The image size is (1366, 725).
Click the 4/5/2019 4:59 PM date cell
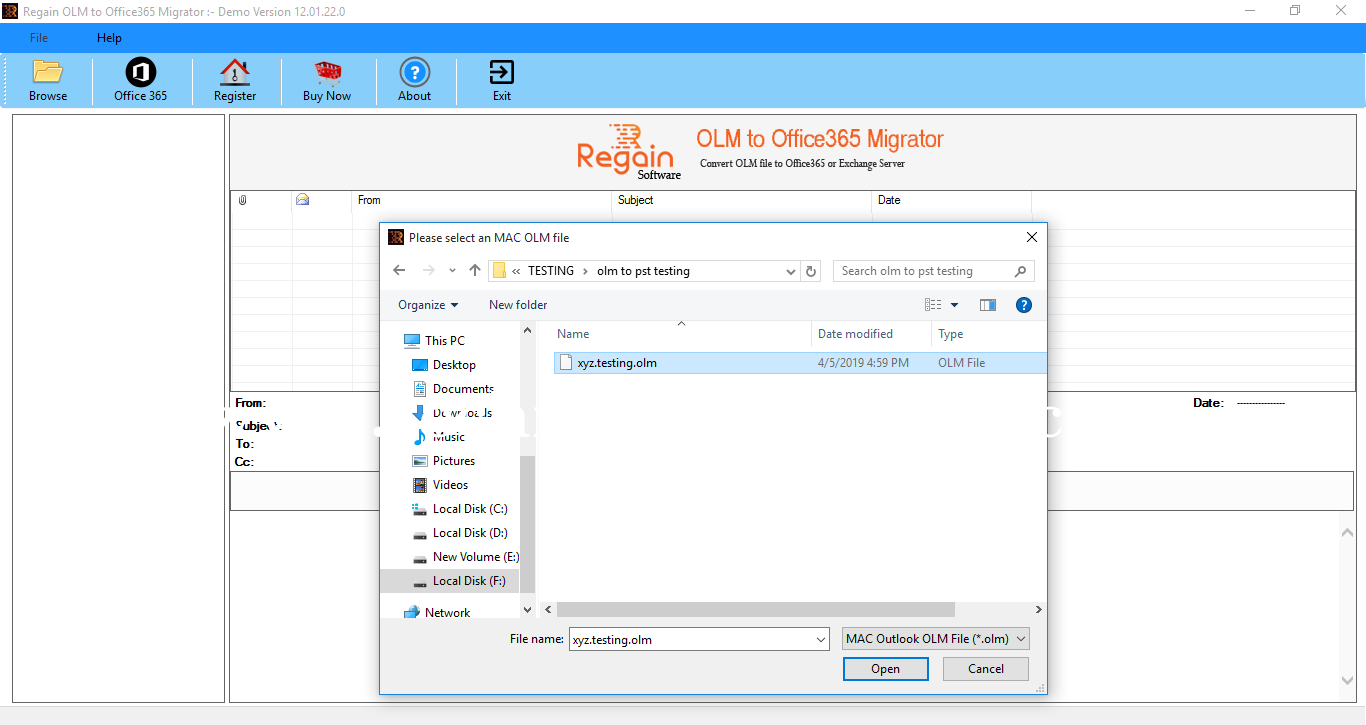coord(863,363)
